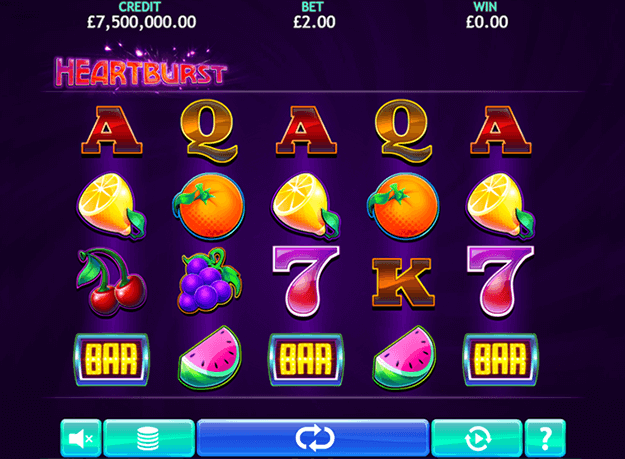The height and width of the screenshot is (459, 625).
Task: Click the purple grapes symbol
Action: (209, 280)
